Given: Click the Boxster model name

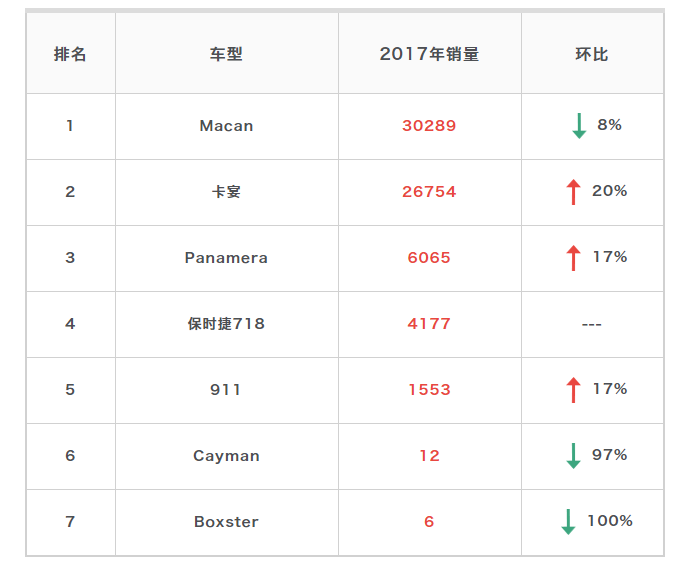Looking at the screenshot, I should point(226,522).
